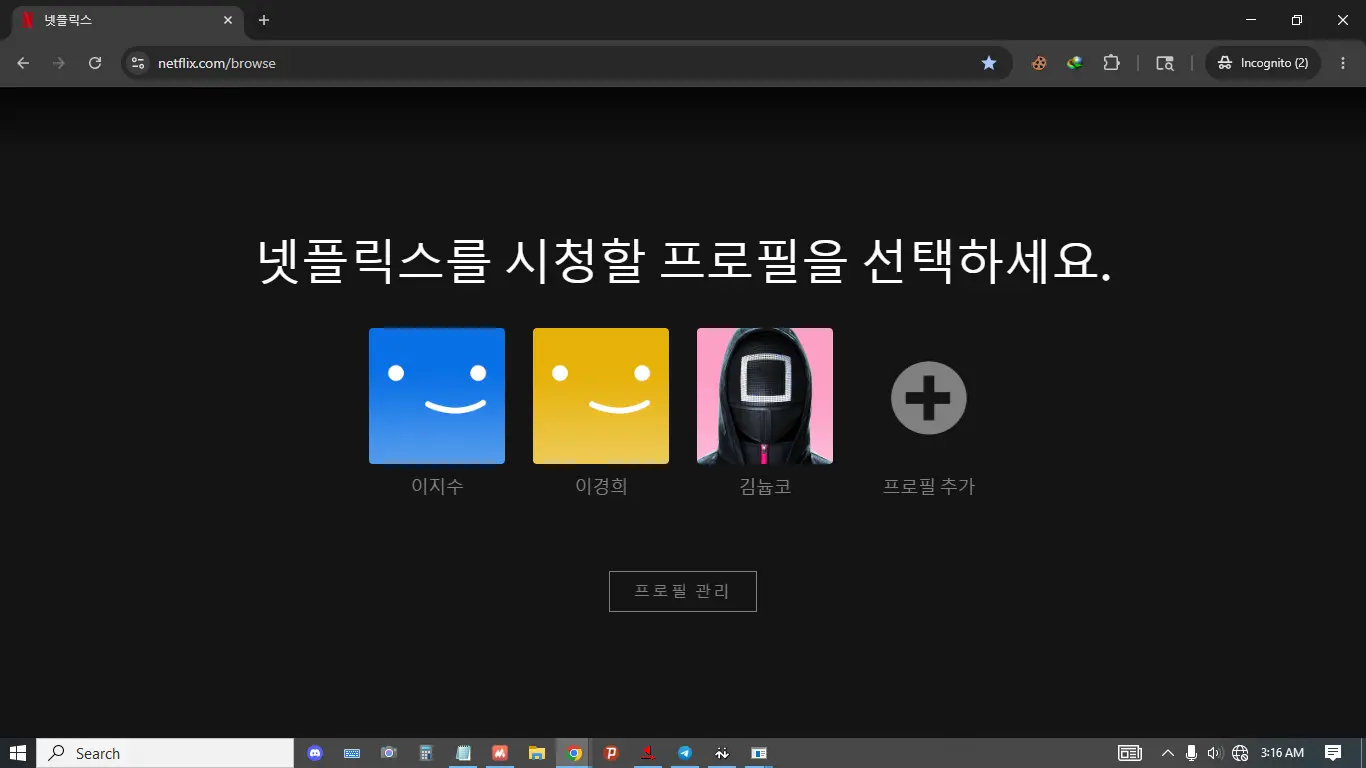Click the 김눕코 profile name text
The width and height of the screenshot is (1366, 768).
(765, 486)
